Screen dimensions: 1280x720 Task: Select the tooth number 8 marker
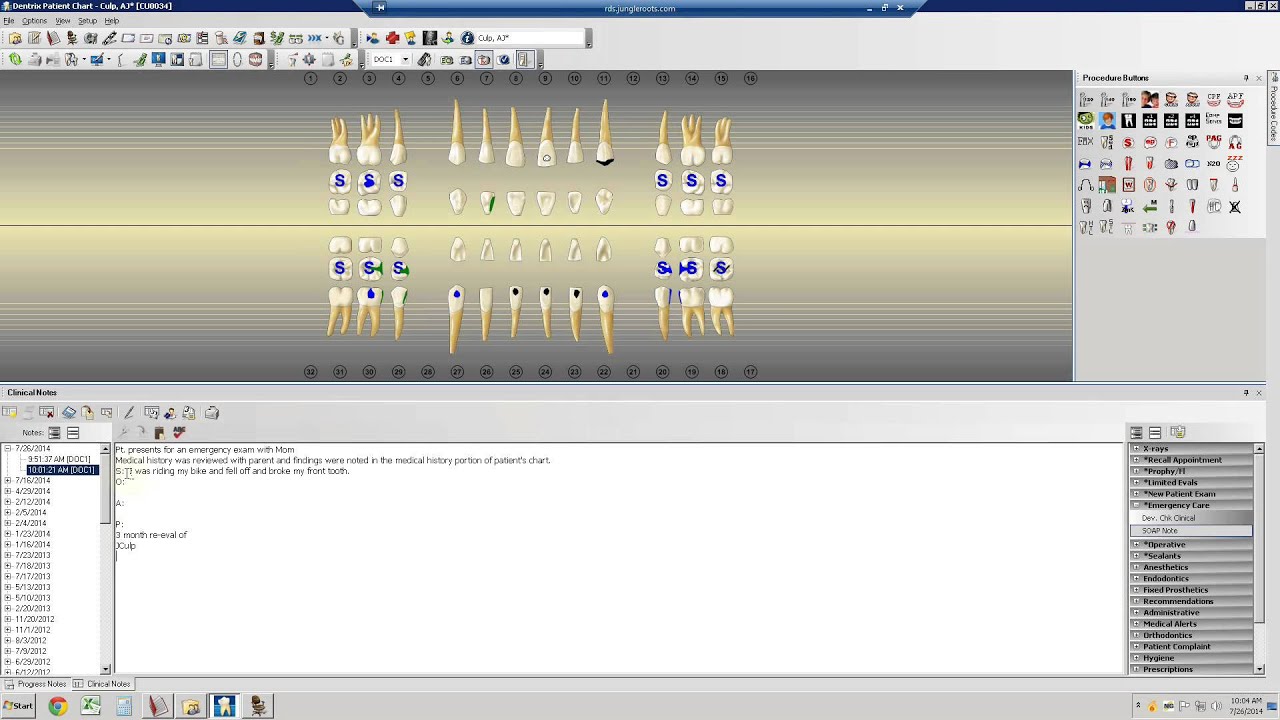point(516,78)
